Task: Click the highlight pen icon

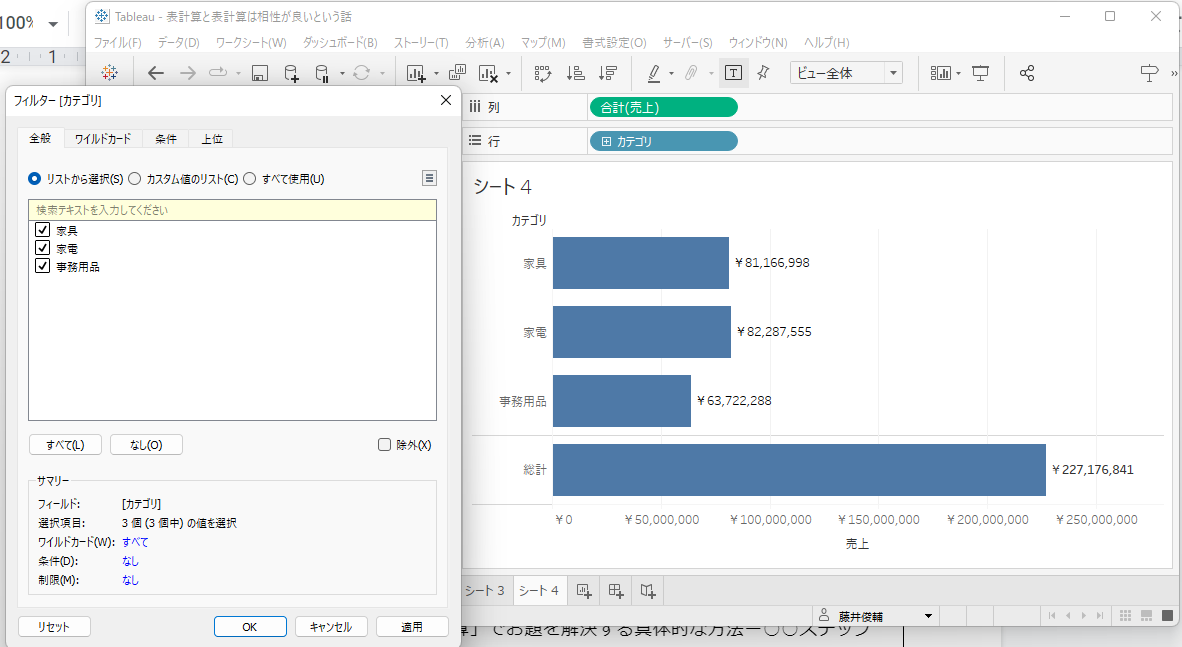Action: (654, 73)
